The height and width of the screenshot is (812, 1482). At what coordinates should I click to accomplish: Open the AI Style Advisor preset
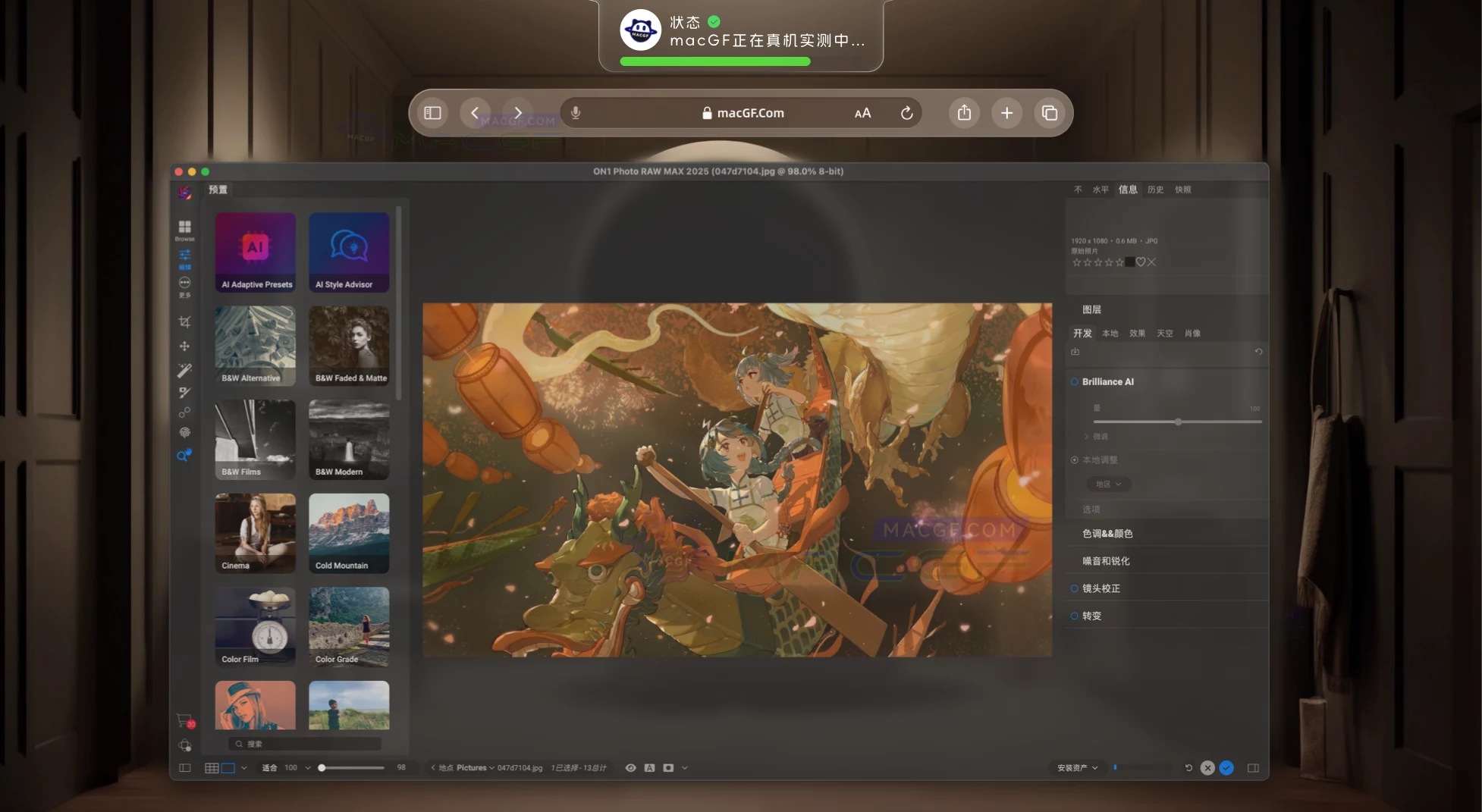(349, 252)
